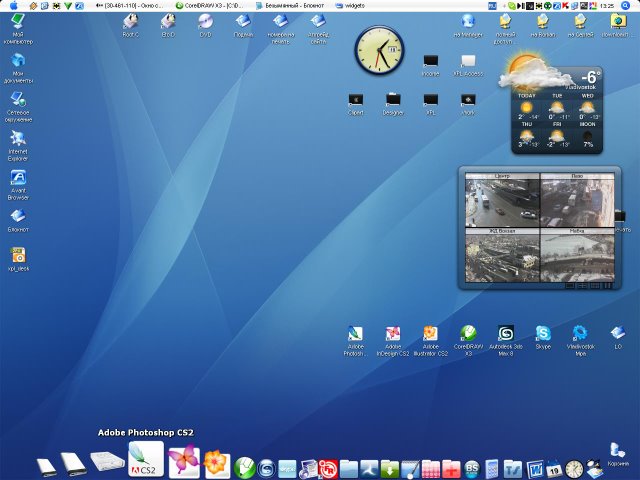Launch Avant Browser from desktop
Viewport: 640px width, 480px height.
pos(18,185)
